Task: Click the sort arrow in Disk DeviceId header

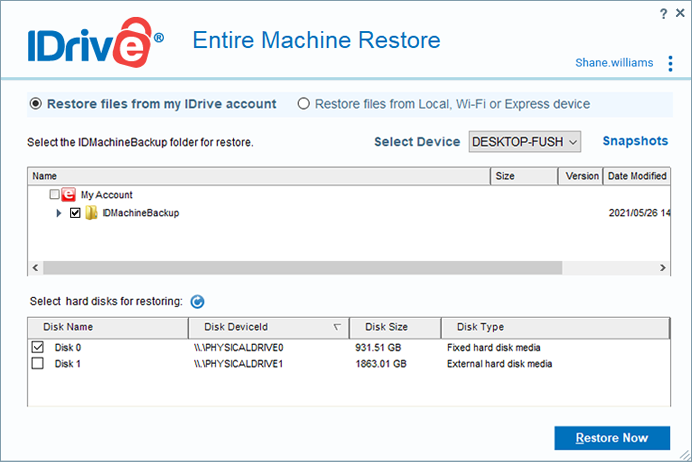Action: pos(337,327)
